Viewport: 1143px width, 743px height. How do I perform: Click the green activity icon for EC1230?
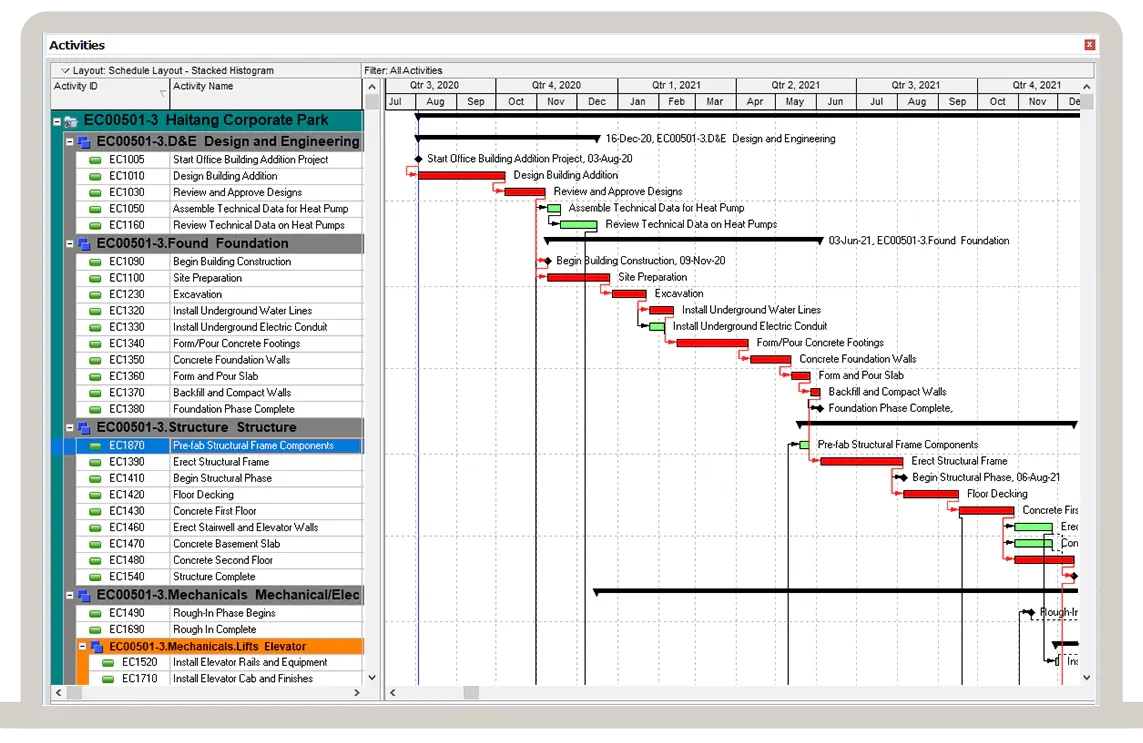coord(95,295)
